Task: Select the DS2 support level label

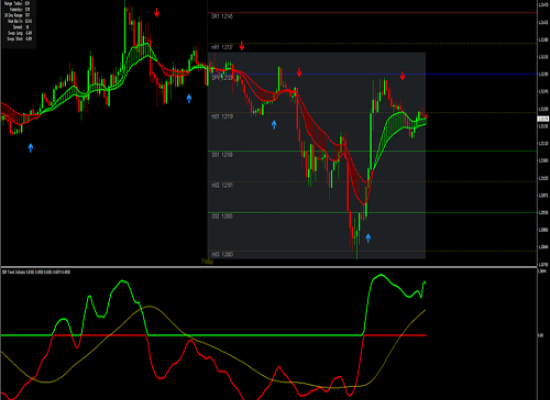Action: tap(222, 216)
